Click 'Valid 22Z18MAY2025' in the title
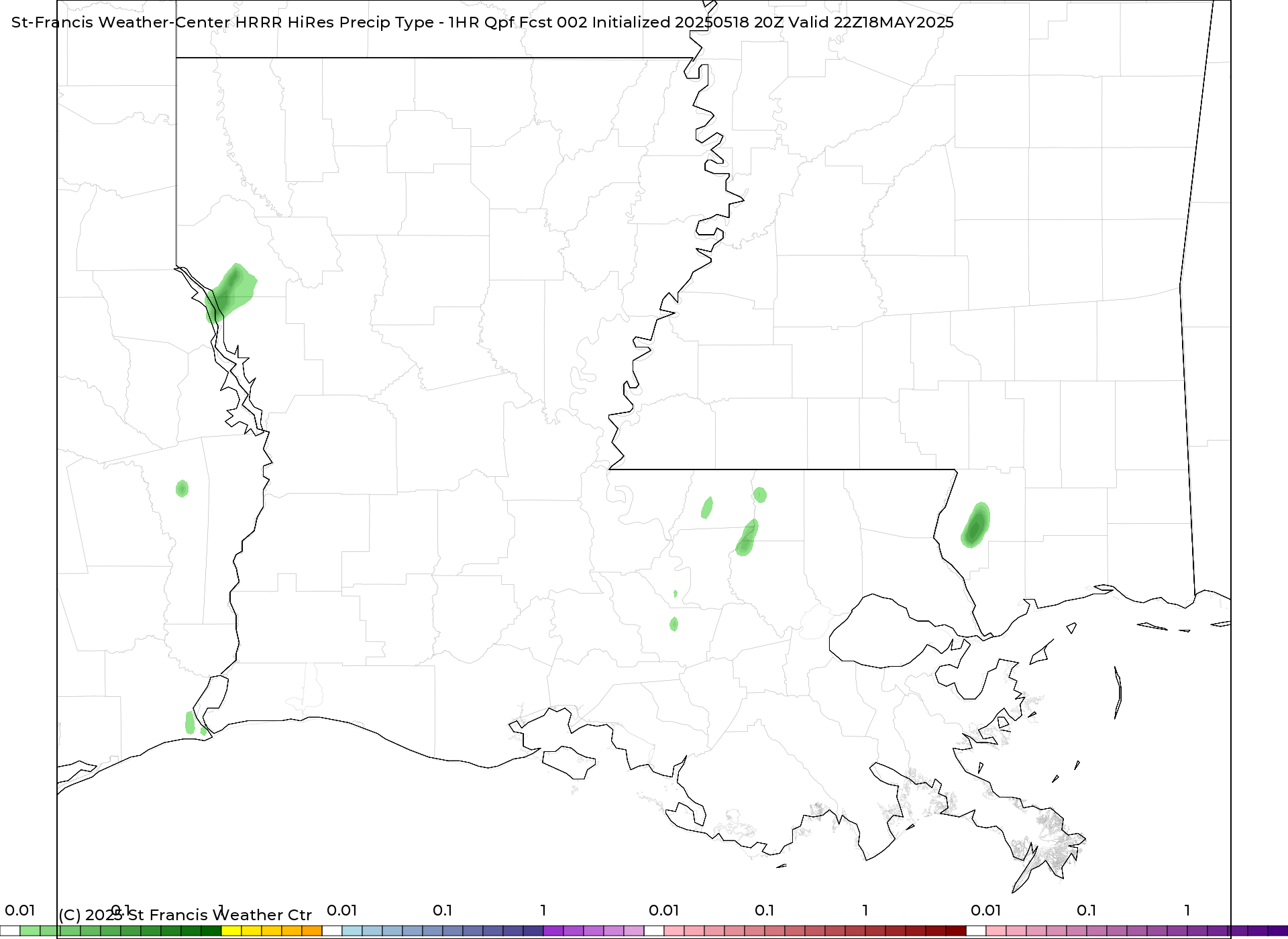This screenshot has height=939, width=1288. coord(871,22)
